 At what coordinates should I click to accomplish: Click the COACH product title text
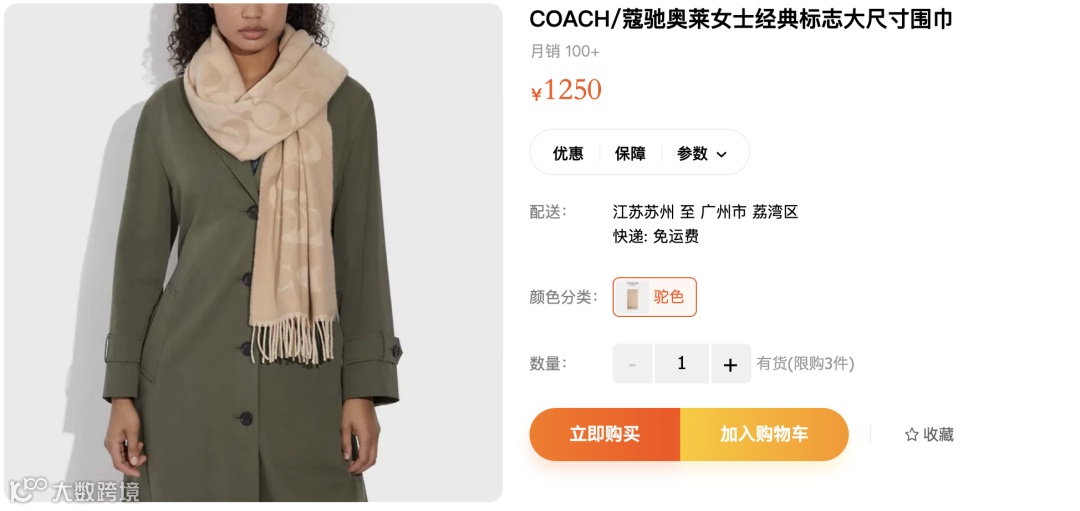click(741, 19)
